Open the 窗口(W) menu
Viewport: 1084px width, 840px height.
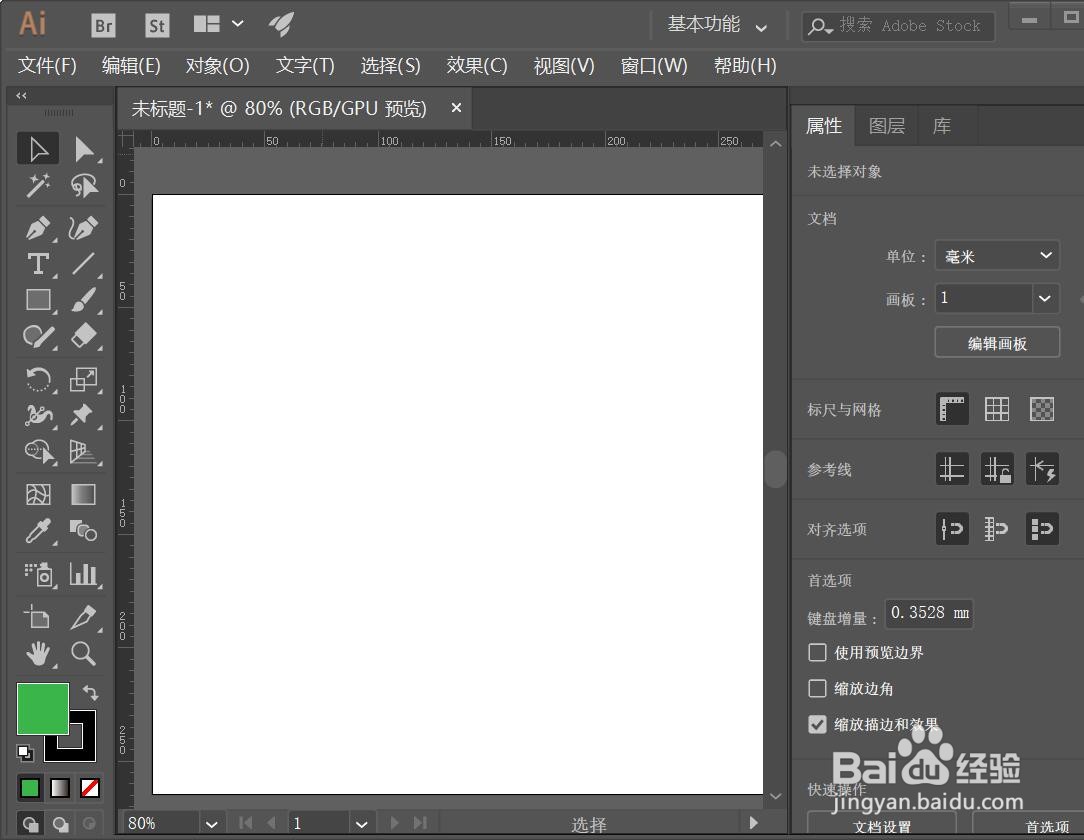653,66
